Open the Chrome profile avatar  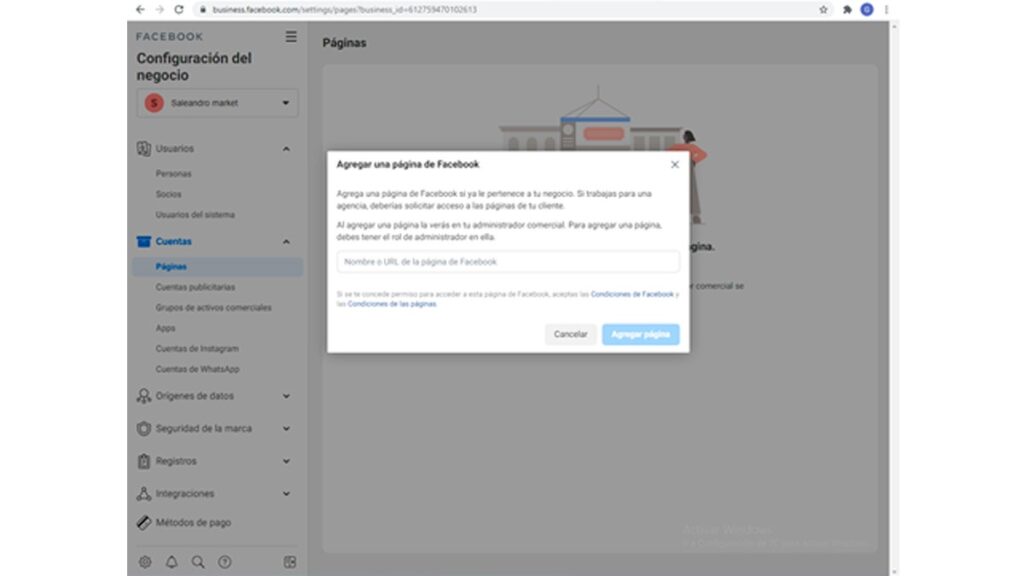point(867,9)
